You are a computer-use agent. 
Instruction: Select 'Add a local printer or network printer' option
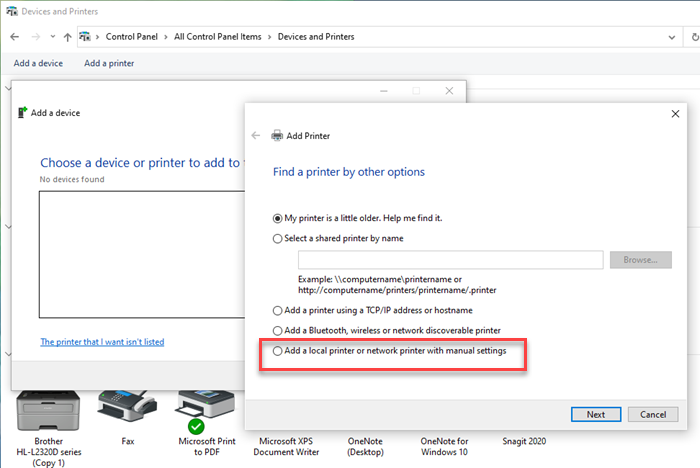278,351
